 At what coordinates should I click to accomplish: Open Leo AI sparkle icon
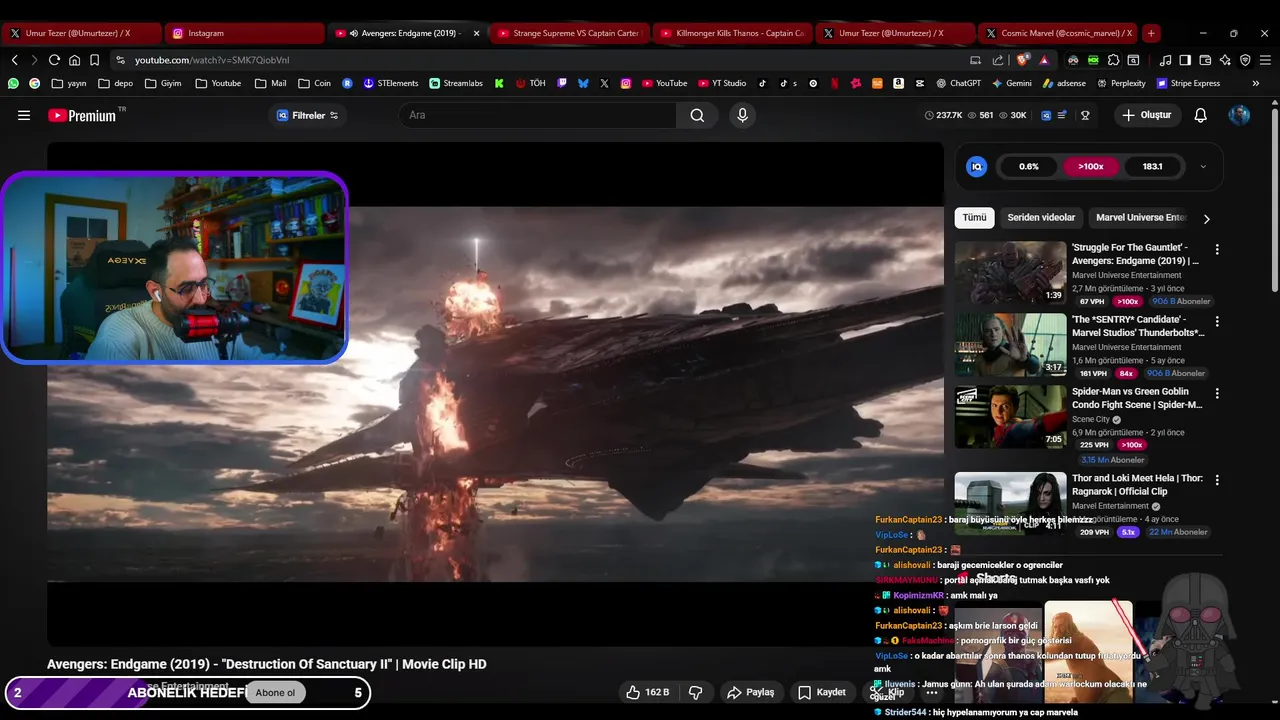[x=1225, y=60]
